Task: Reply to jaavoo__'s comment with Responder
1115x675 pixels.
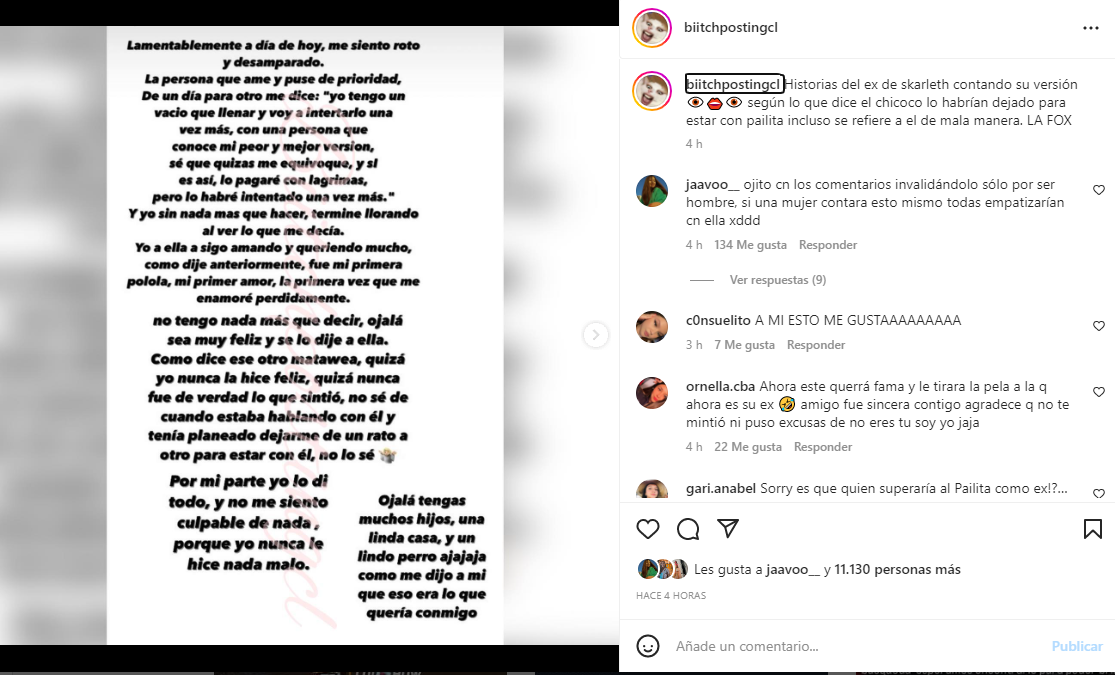Action: point(828,245)
